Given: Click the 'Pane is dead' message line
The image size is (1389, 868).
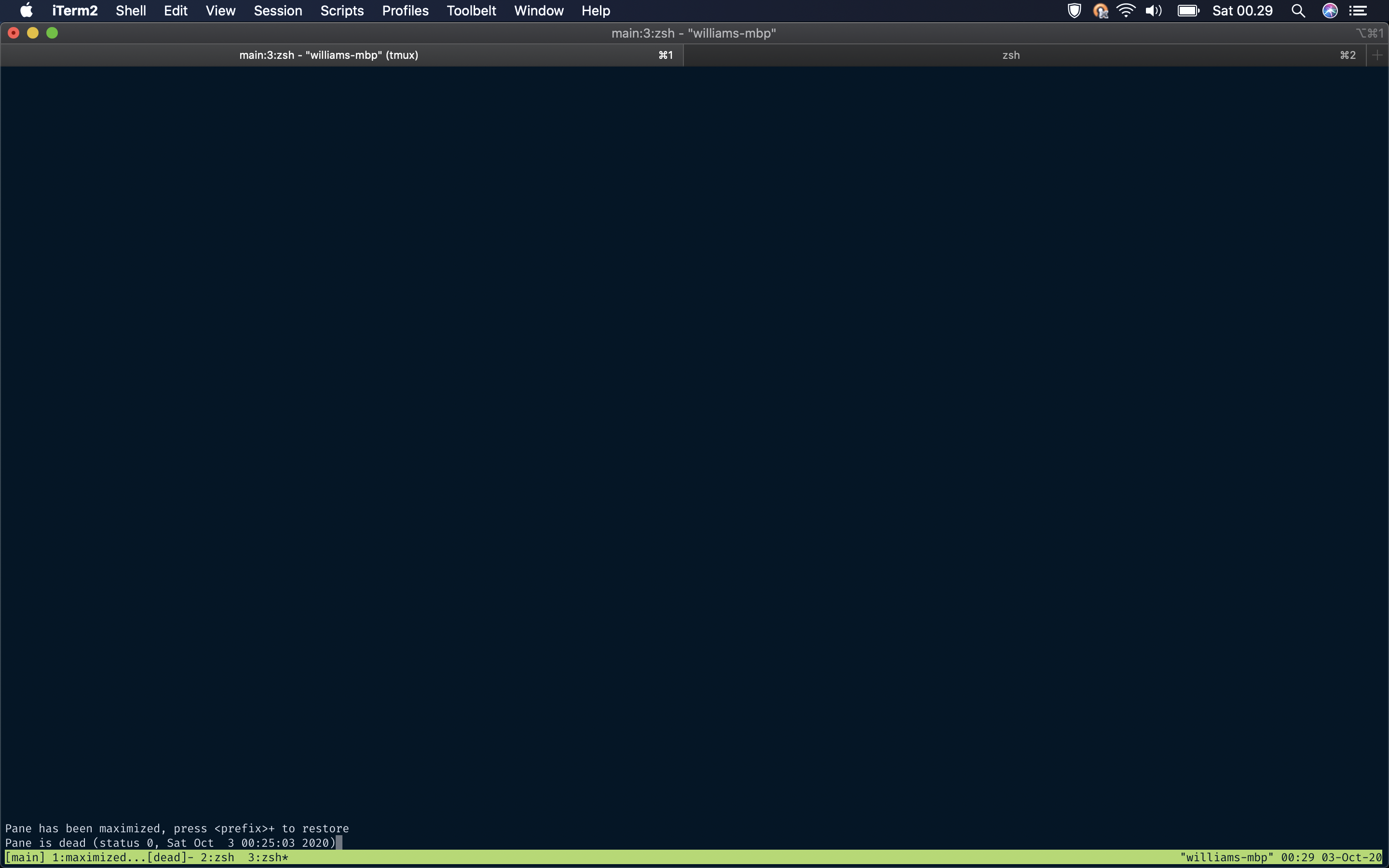Looking at the screenshot, I should 170,843.
